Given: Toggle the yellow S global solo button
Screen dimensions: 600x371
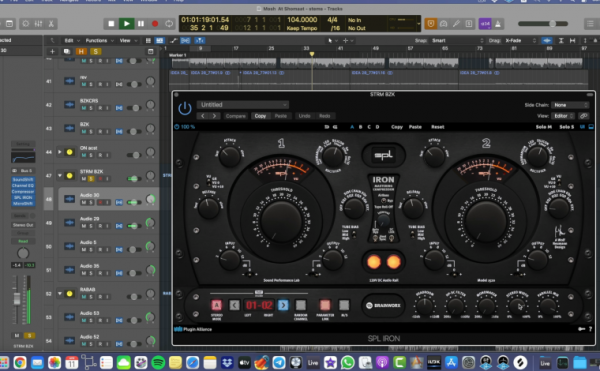Looking at the screenshot, I should tap(95, 51).
